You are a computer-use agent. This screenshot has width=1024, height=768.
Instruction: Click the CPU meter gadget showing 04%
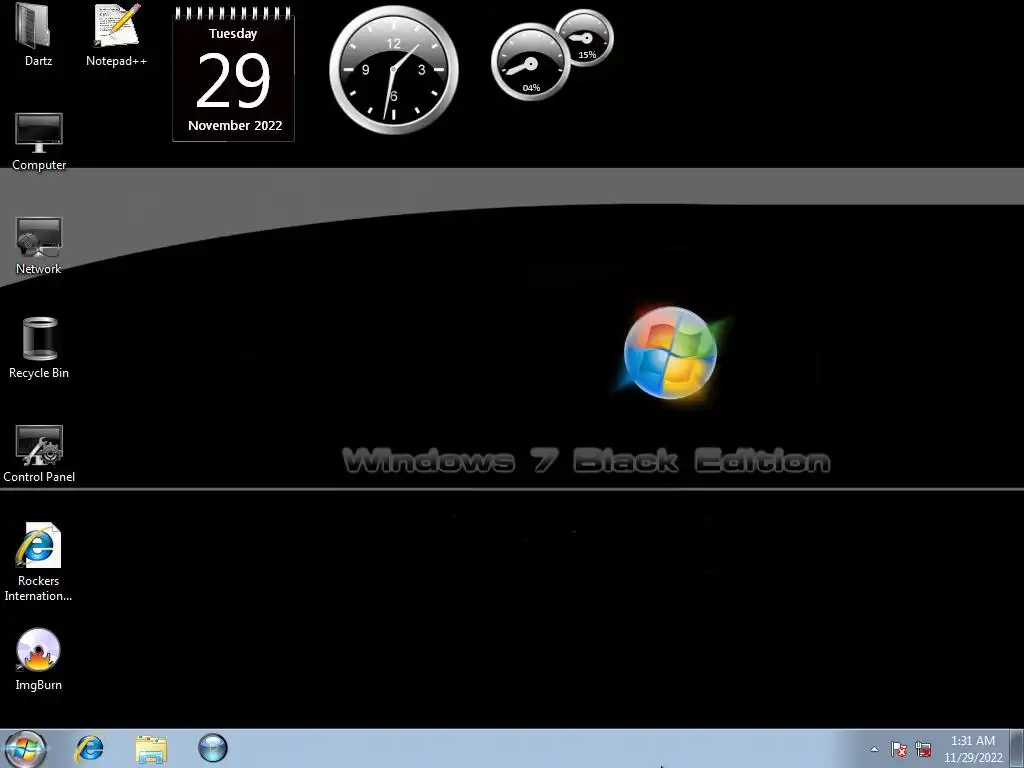click(x=530, y=63)
